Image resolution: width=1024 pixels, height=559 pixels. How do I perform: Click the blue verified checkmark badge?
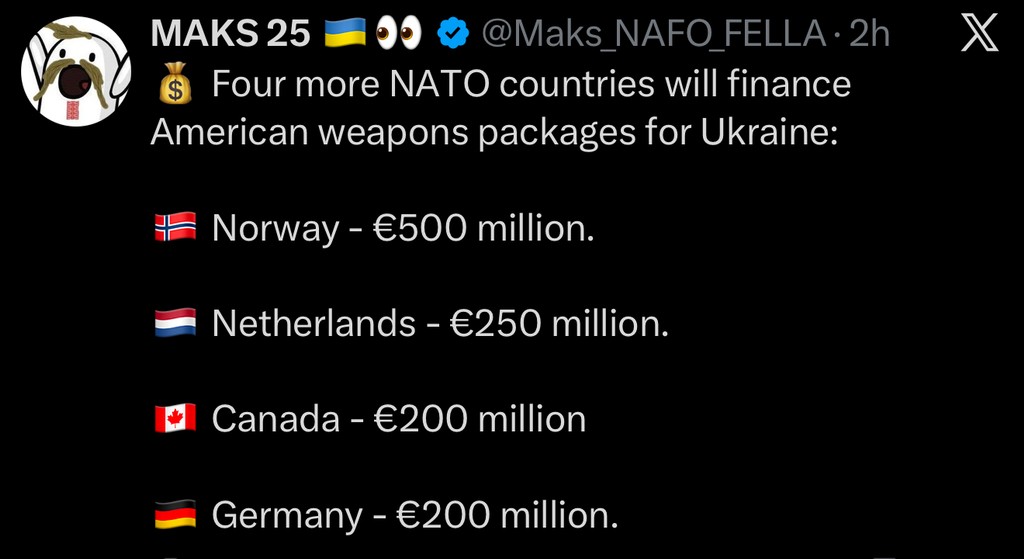[x=455, y=34]
